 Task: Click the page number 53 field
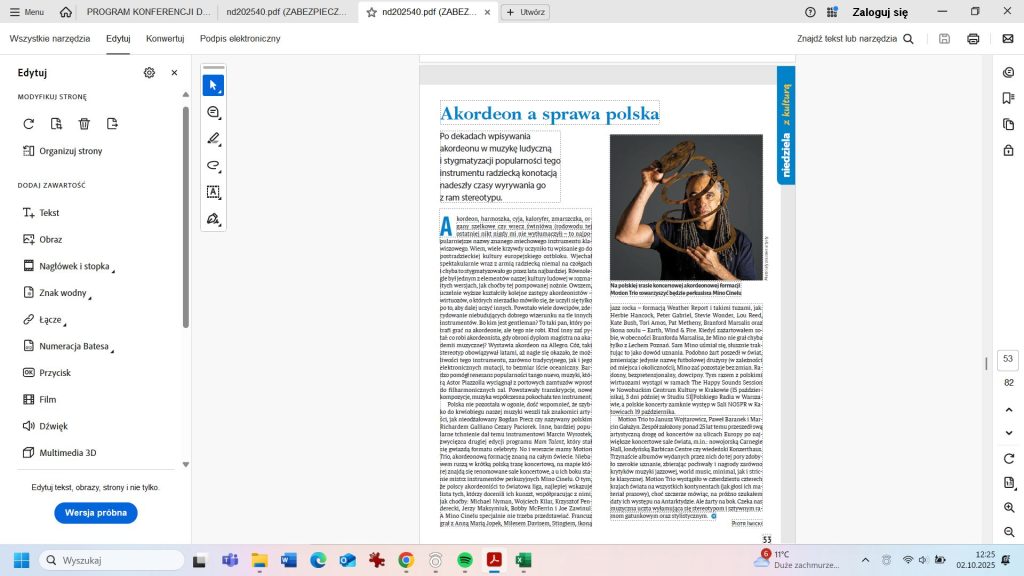pyautogui.click(x=1007, y=359)
